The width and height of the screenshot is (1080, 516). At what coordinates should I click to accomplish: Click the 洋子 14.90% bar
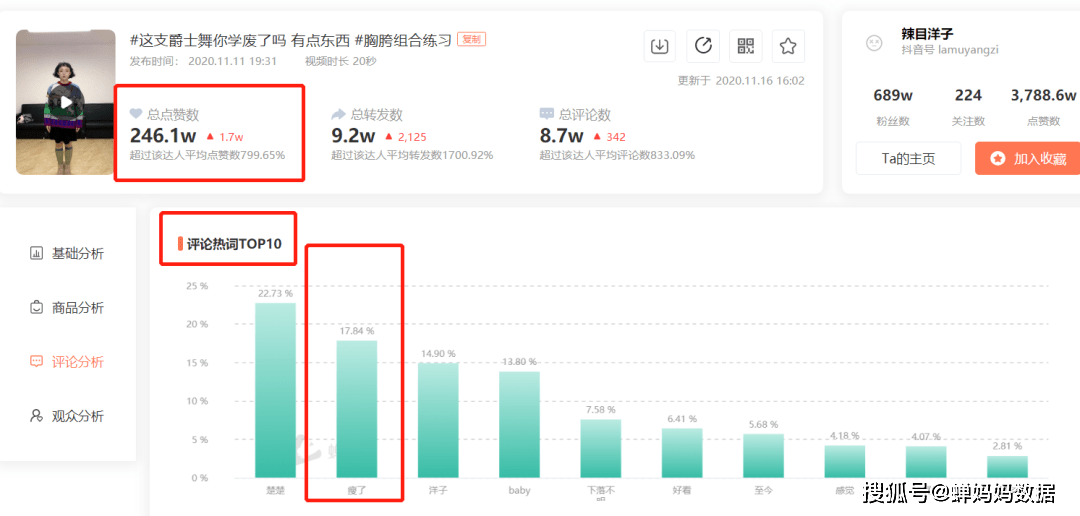click(x=438, y=420)
